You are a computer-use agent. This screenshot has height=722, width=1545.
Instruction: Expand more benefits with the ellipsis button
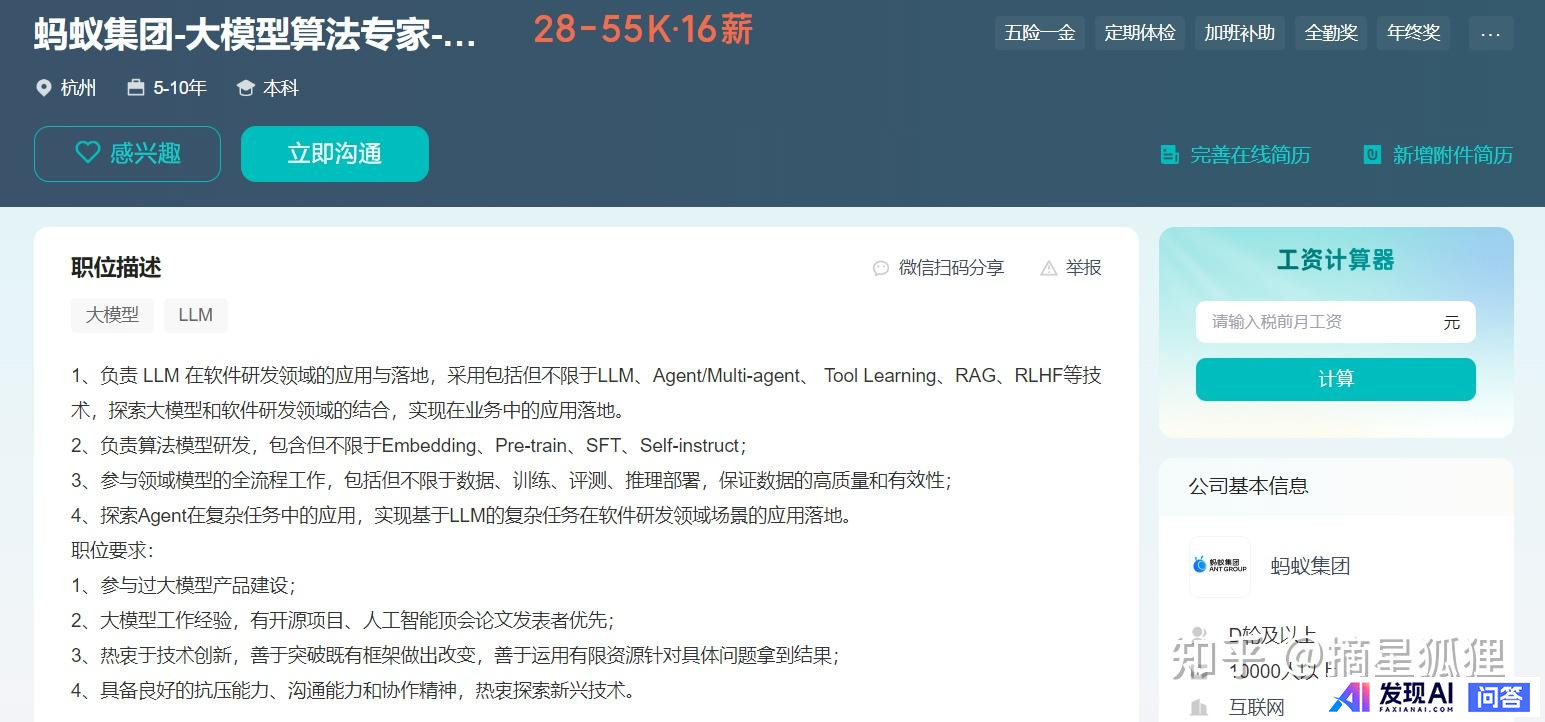tap(1491, 33)
